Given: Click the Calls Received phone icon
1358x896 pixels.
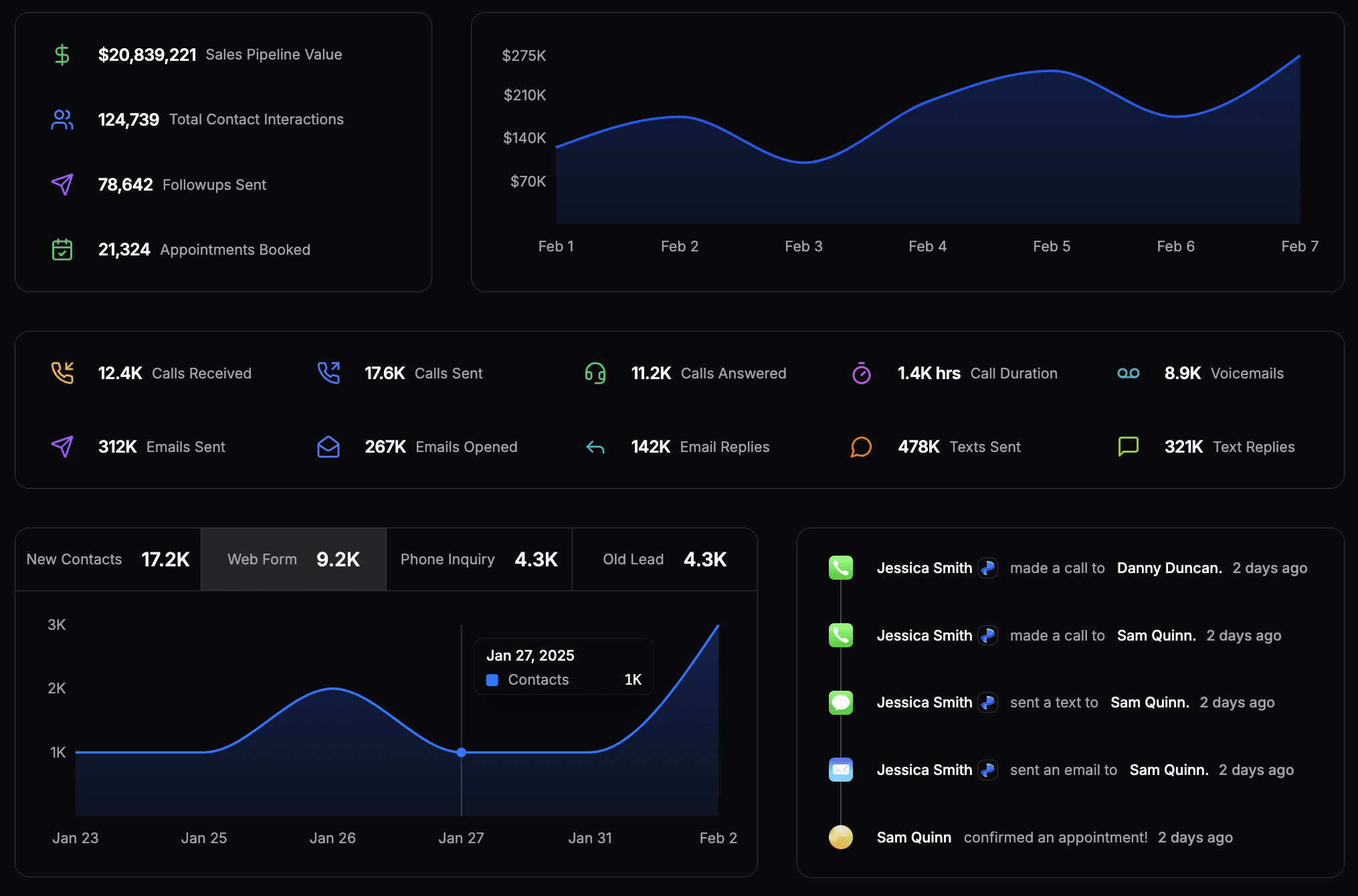Looking at the screenshot, I should click(62, 373).
